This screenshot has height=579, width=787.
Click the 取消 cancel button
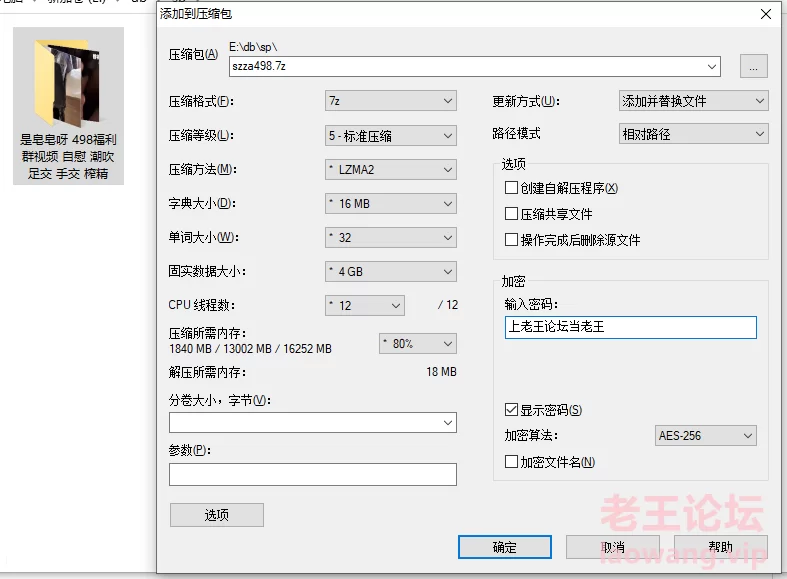pyautogui.click(x=613, y=547)
